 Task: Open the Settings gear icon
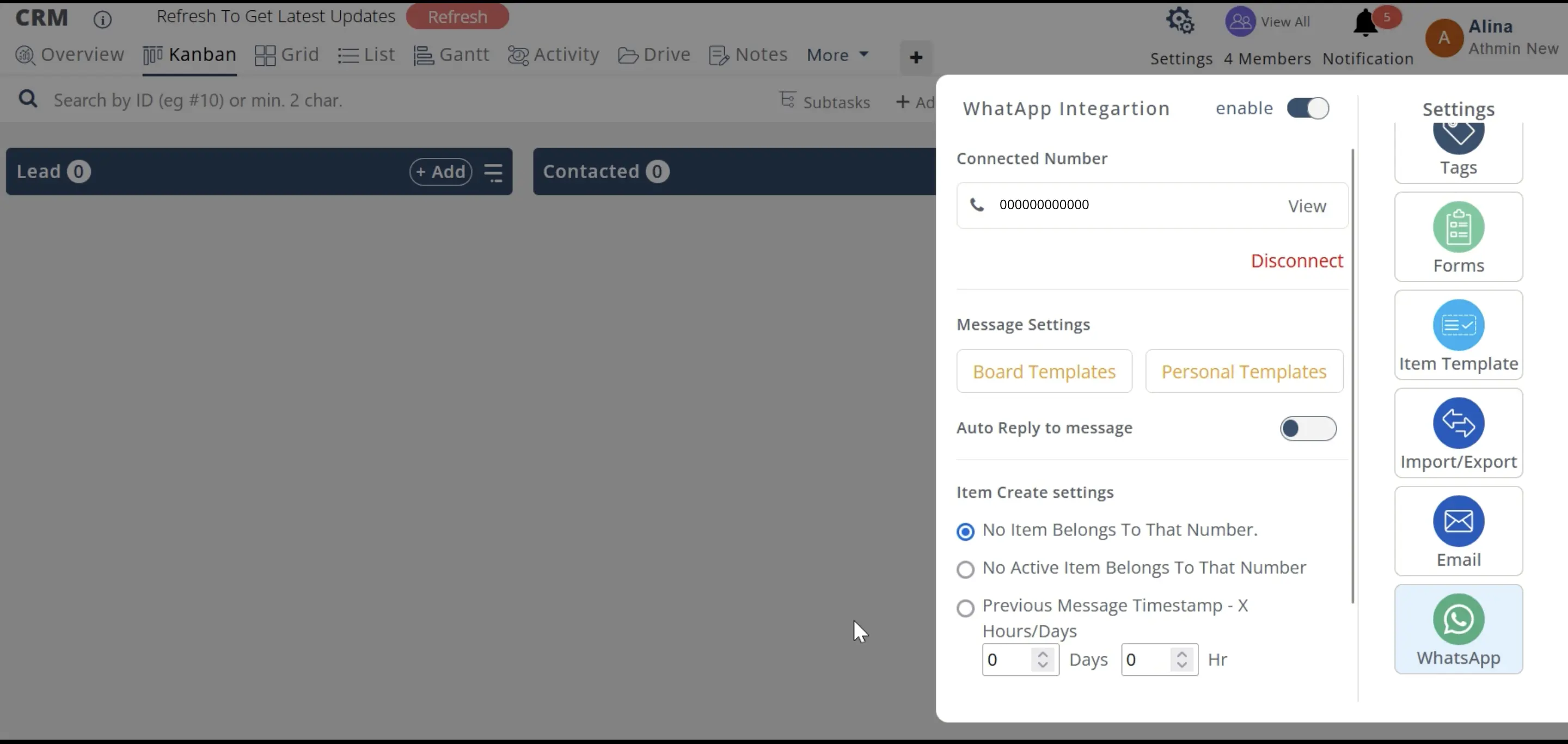1180,21
